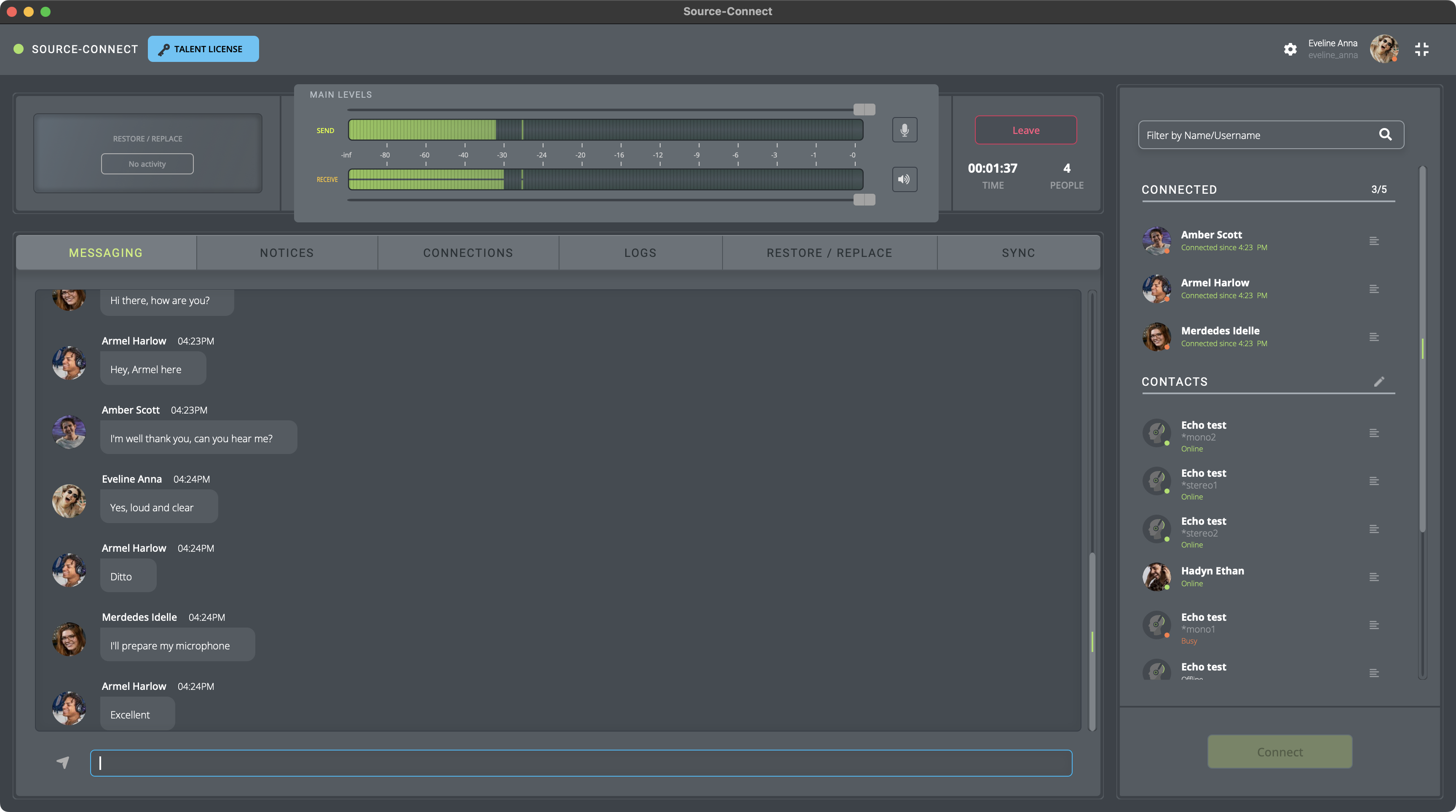
Task: Click the No activity status box
Action: click(147, 164)
